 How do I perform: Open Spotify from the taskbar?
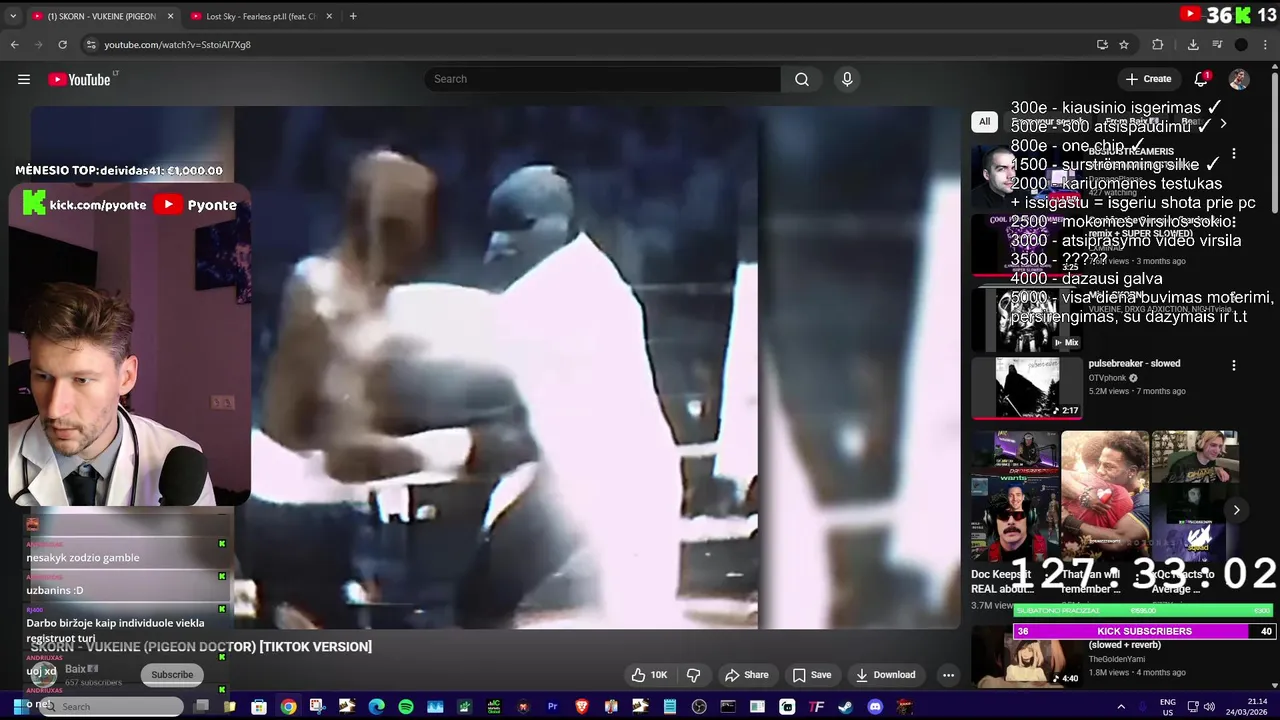[x=406, y=707]
